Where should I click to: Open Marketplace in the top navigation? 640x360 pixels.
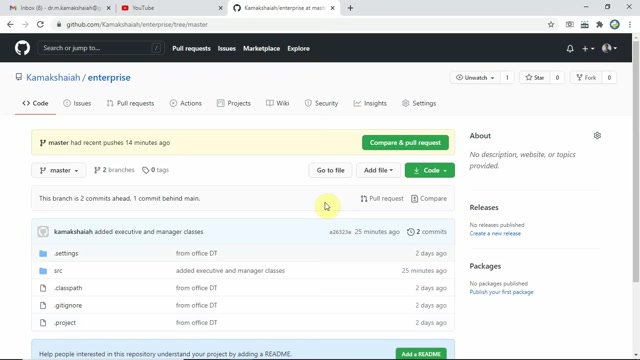tap(262, 49)
